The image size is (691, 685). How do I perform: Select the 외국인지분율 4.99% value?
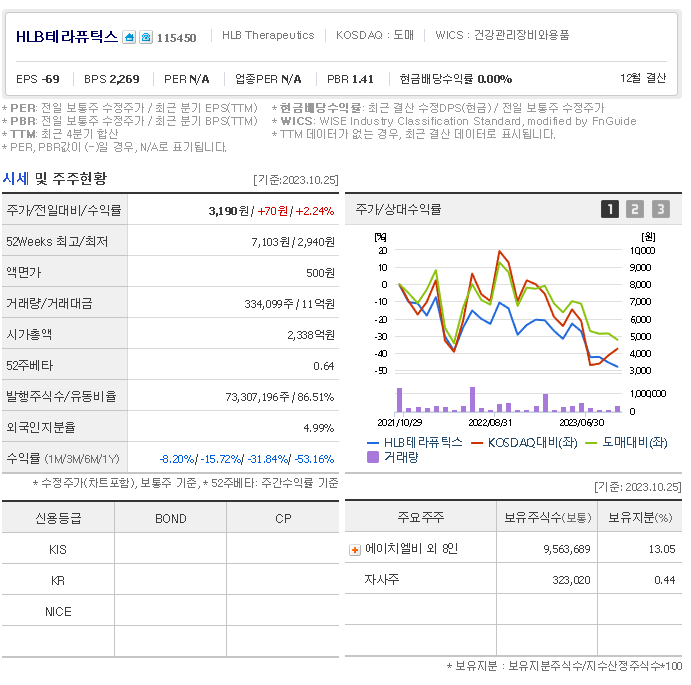pos(319,428)
